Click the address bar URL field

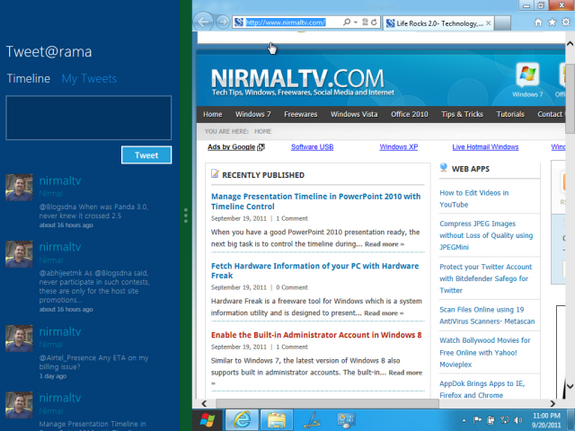coord(285,22)
